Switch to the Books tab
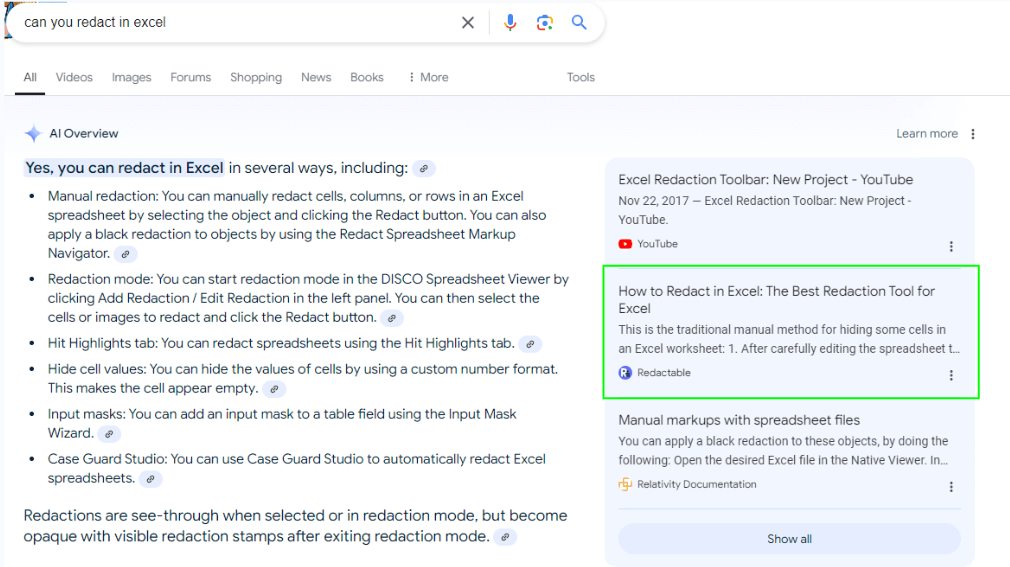The width and height of the screenshot is (1010, 567). (x=367, y=77)
